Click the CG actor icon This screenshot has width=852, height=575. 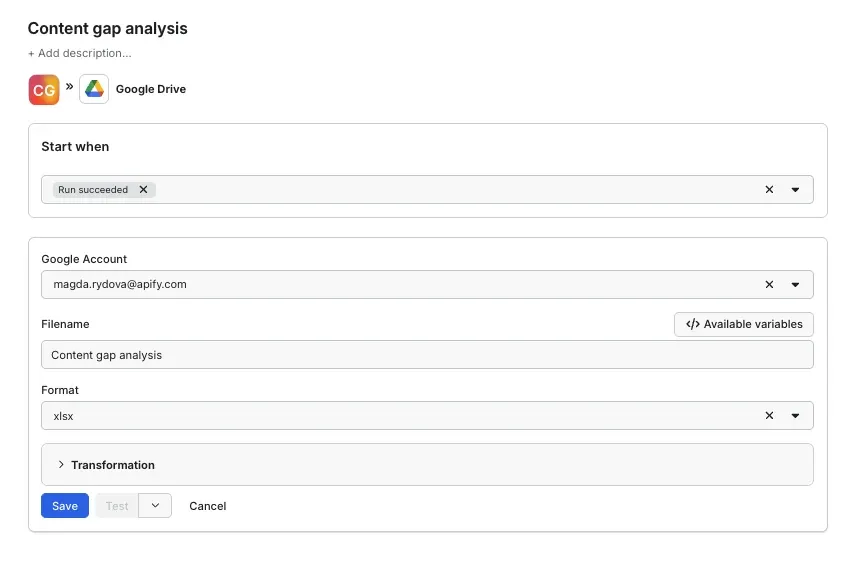(44, 90)
